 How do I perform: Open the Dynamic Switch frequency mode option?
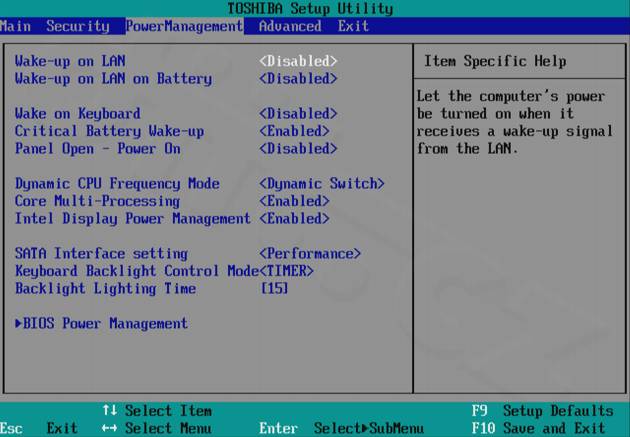(x=322, y=184)
